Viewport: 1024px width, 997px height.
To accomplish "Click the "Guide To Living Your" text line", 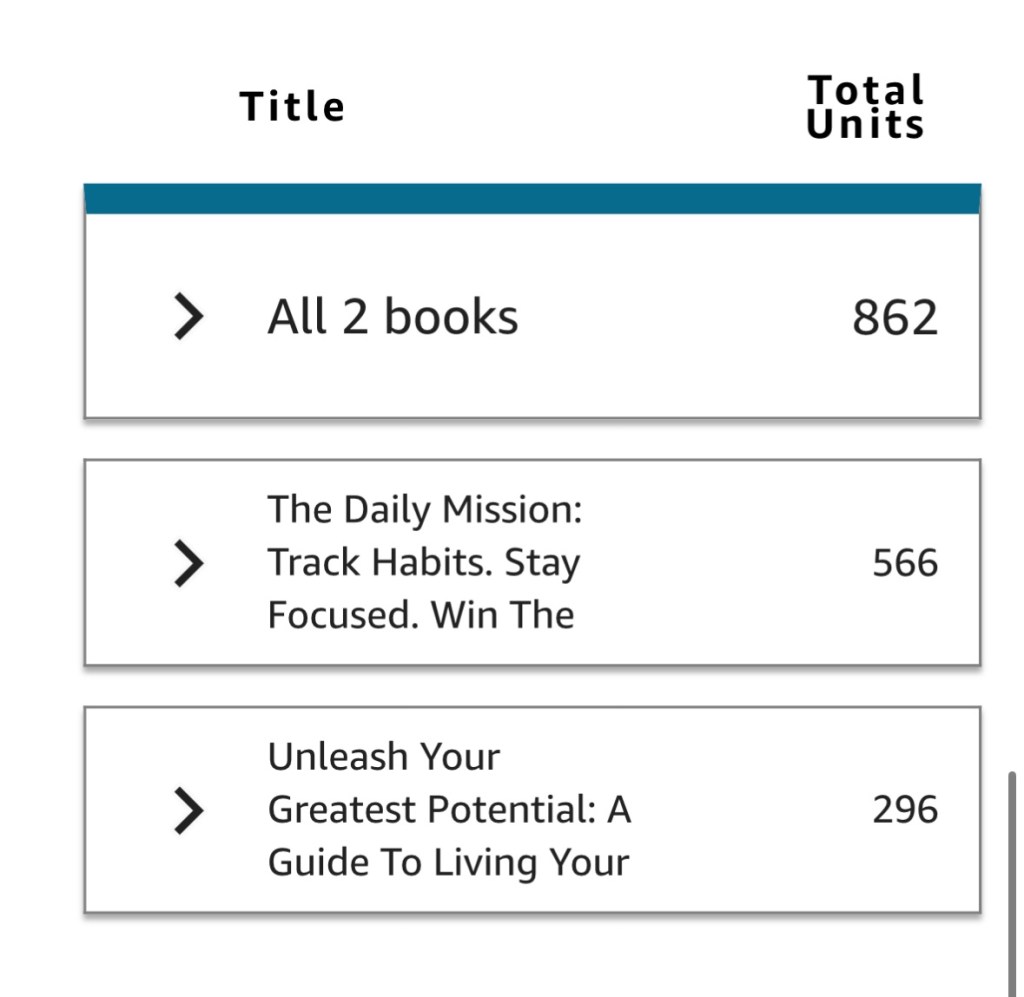I will tap(448, 862).
